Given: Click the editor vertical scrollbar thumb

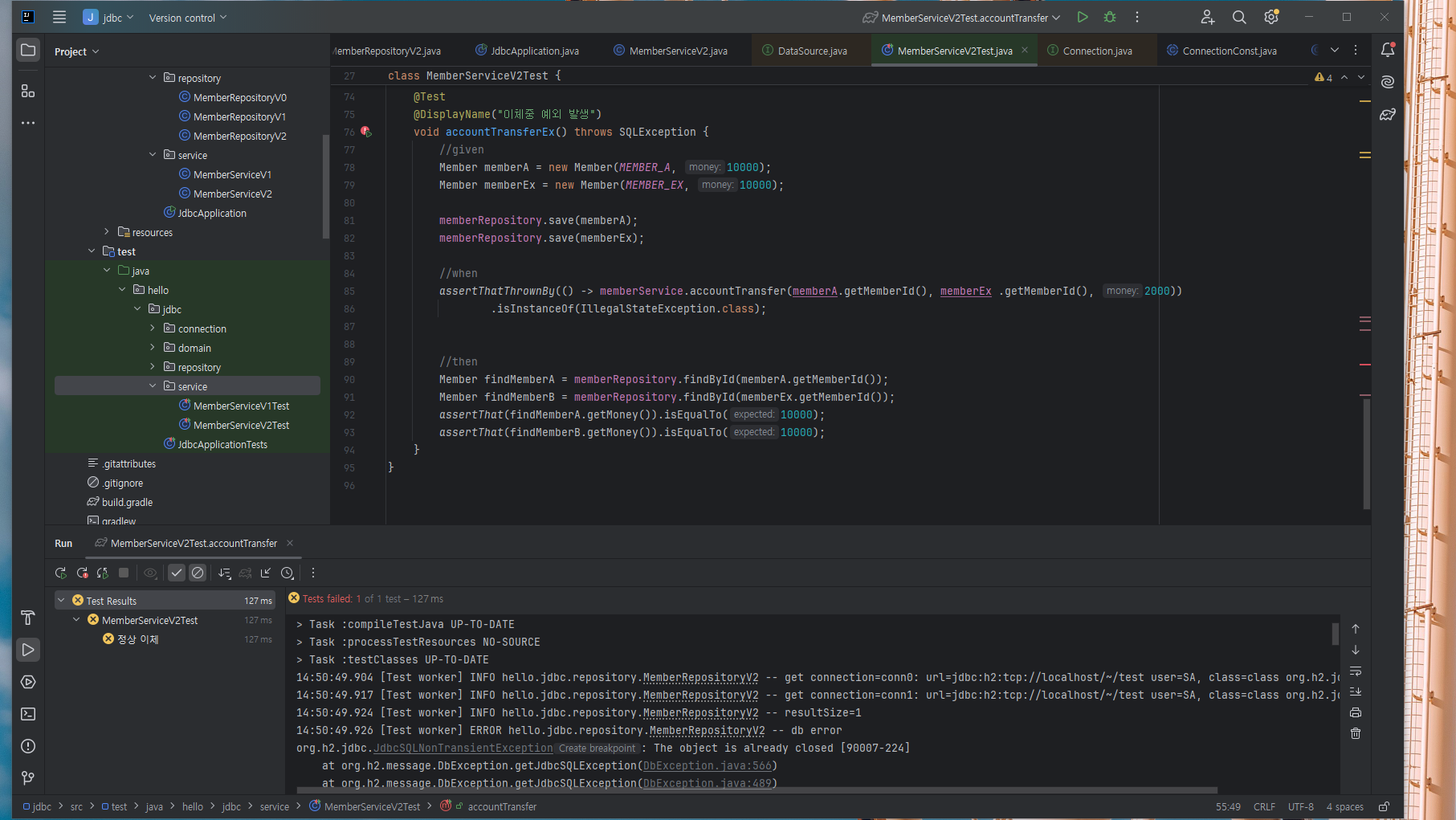Looking at the screenshot, I should point(1366,452).
